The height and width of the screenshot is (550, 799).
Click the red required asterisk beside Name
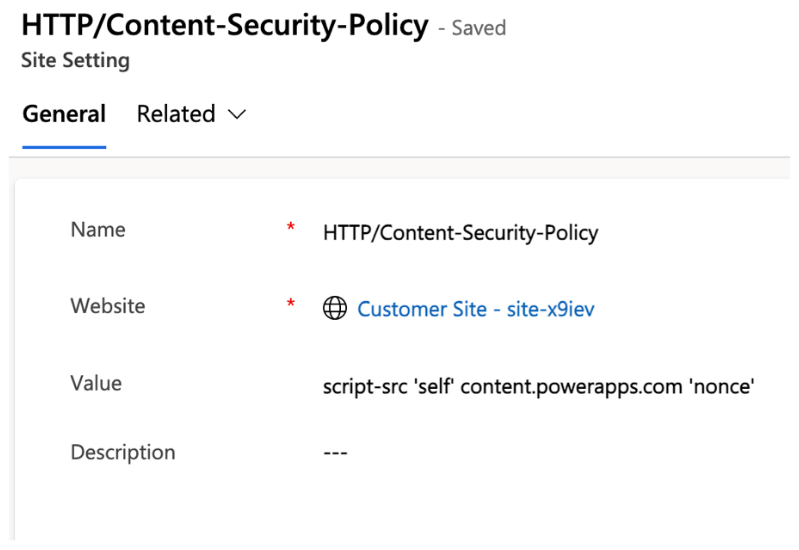coord(290,227)
